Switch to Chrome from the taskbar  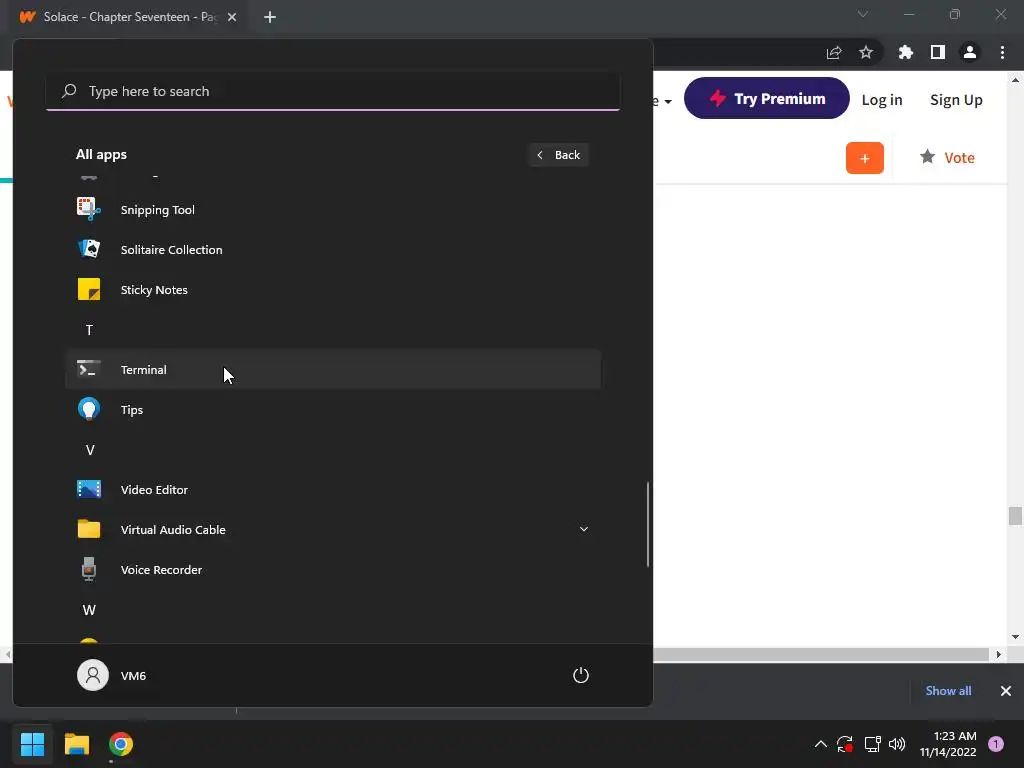(121, 744)
